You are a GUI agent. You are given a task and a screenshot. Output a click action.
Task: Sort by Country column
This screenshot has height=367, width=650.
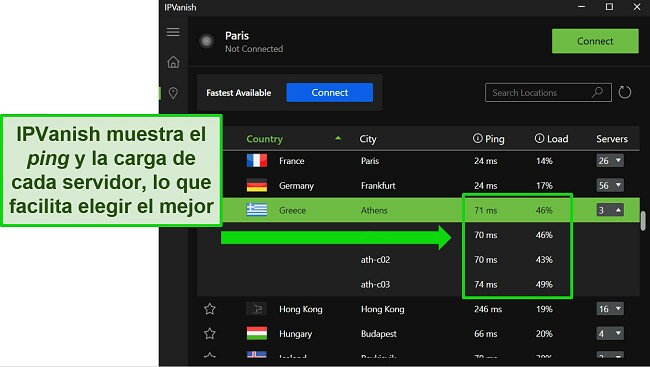pyautogui.click(x=264, y=139)
